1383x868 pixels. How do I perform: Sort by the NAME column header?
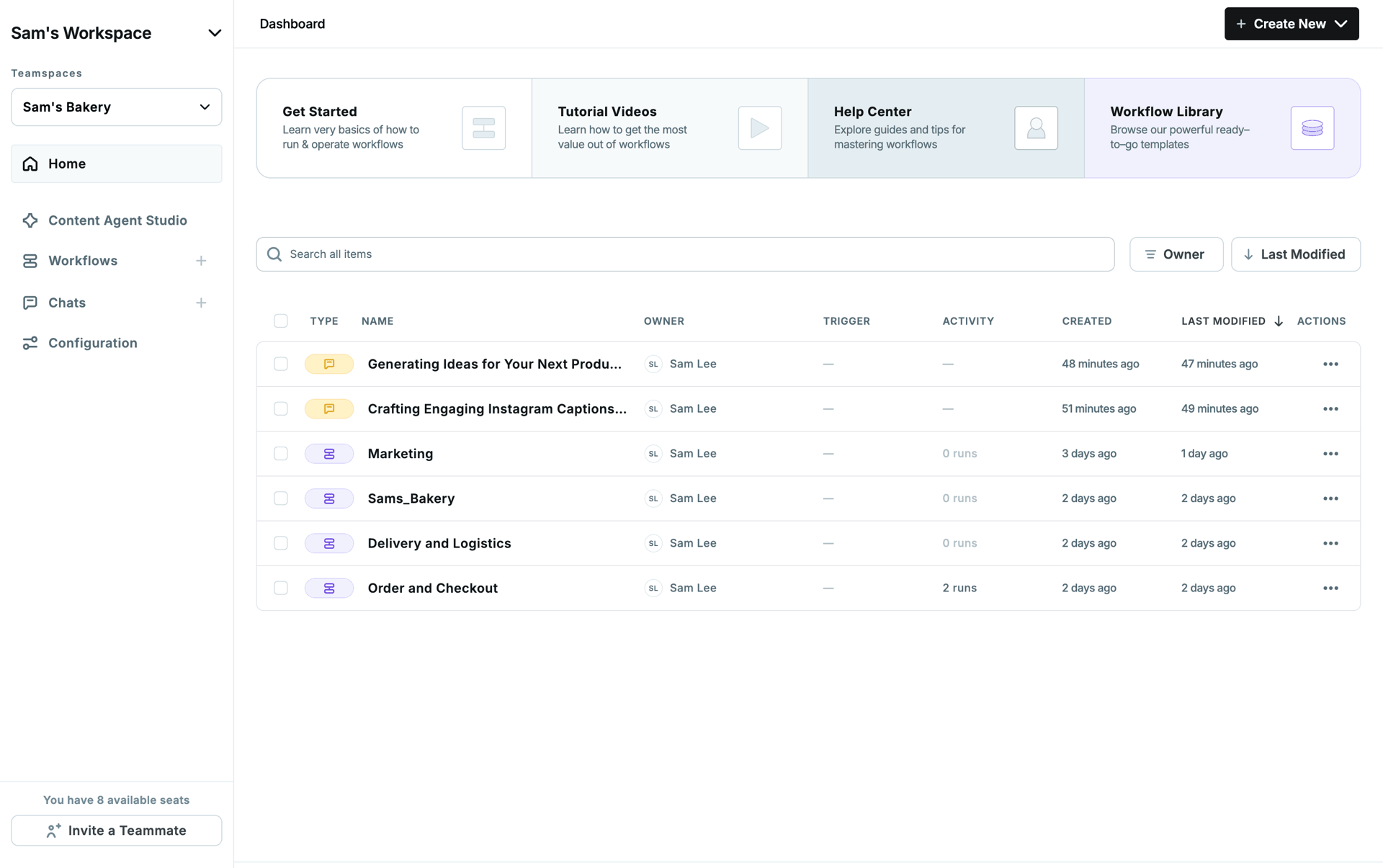(x=377, y=321)
